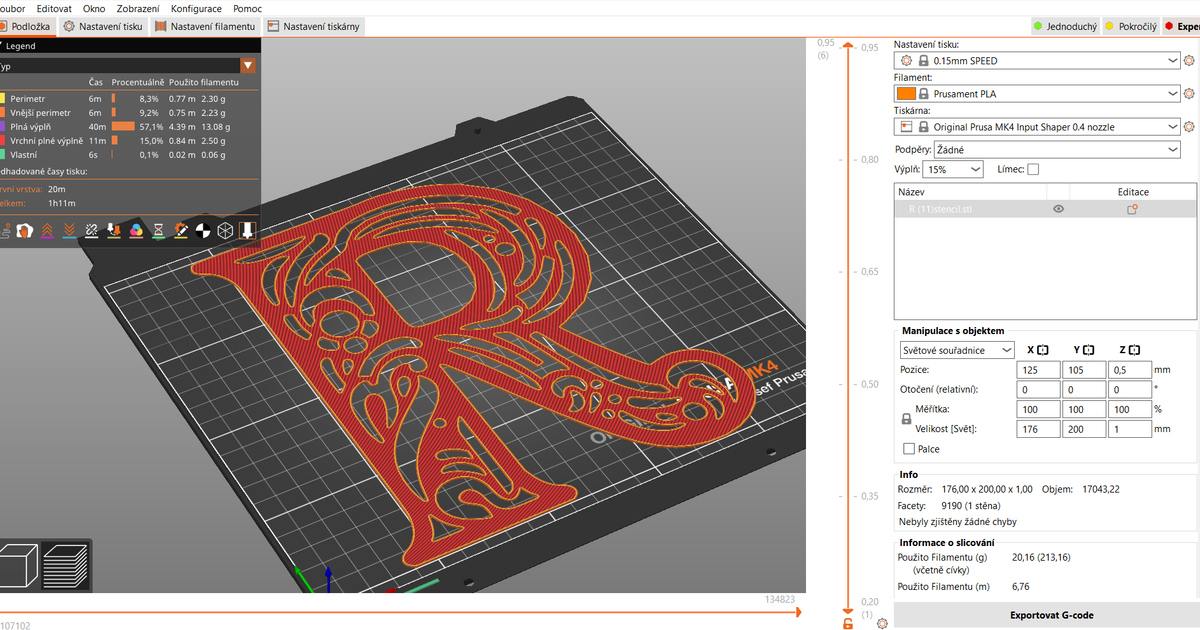Click the X position input field

point(1038,369)
